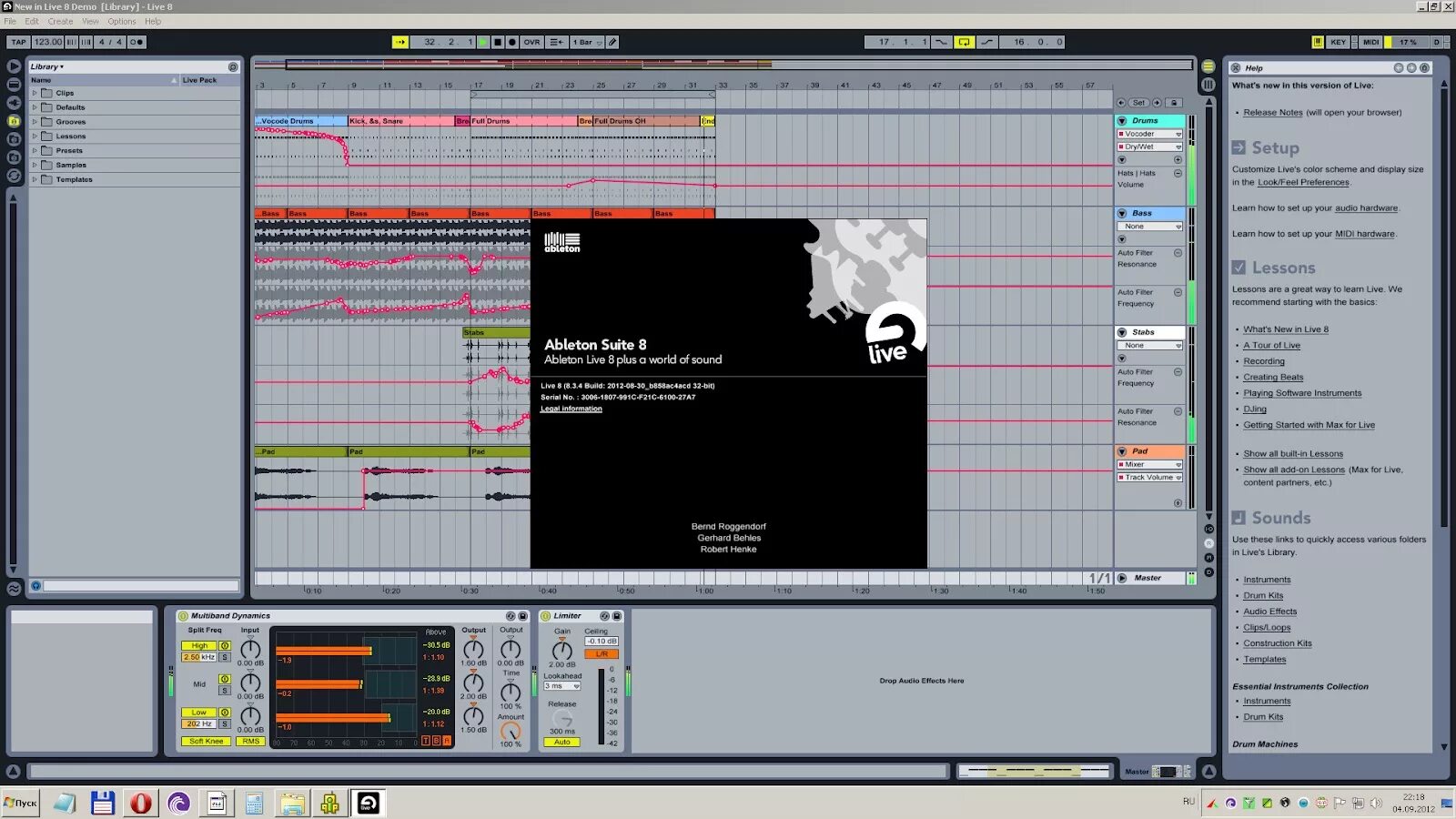Open the Options menu
This screenshot has width=1456, height=819.
[122, 22]
